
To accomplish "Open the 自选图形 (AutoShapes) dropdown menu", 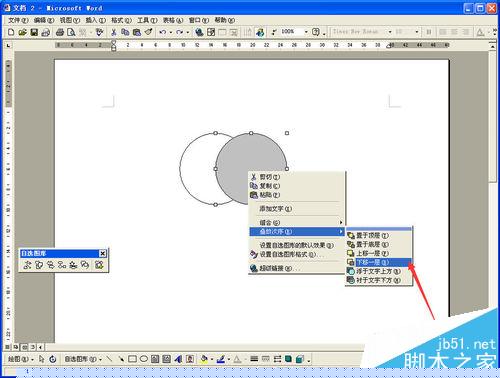I will pos(83,359).
